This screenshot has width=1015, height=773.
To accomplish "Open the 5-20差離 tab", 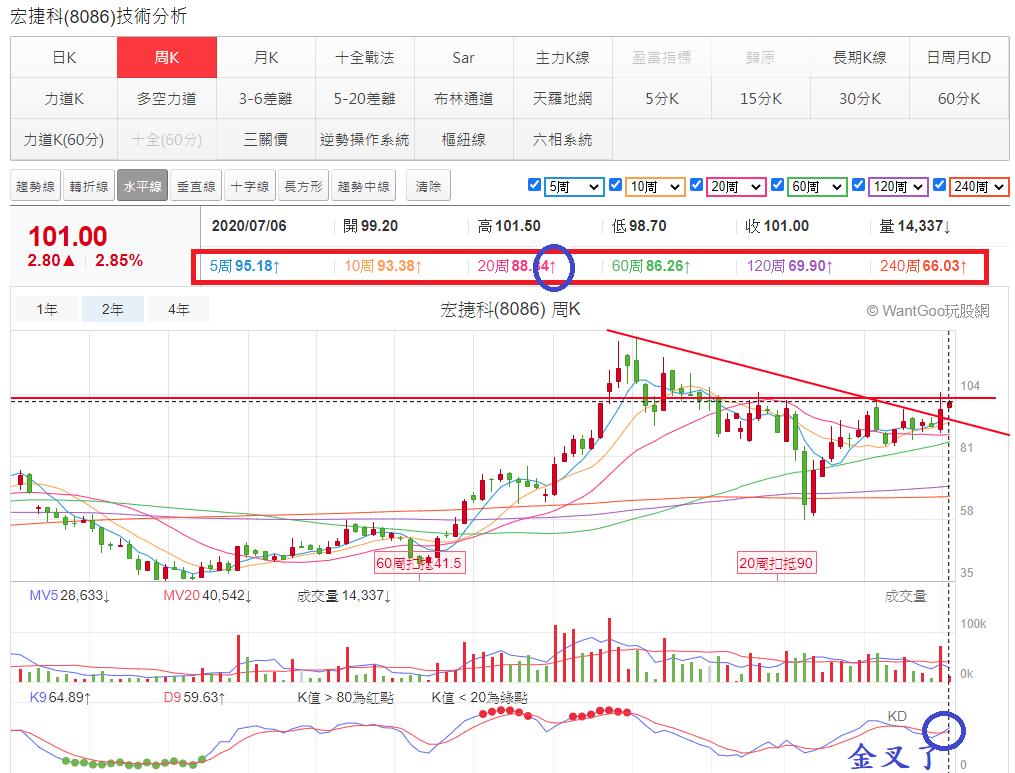I will click(365, 98).
